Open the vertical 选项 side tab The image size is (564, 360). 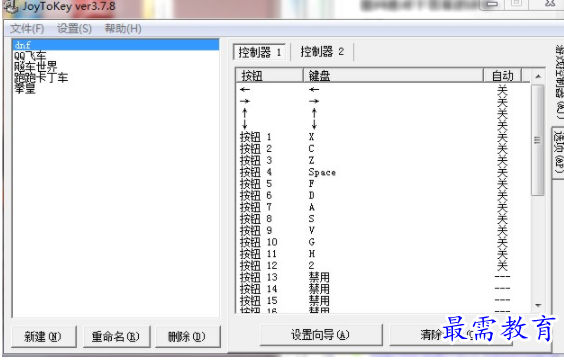[558, 152]
